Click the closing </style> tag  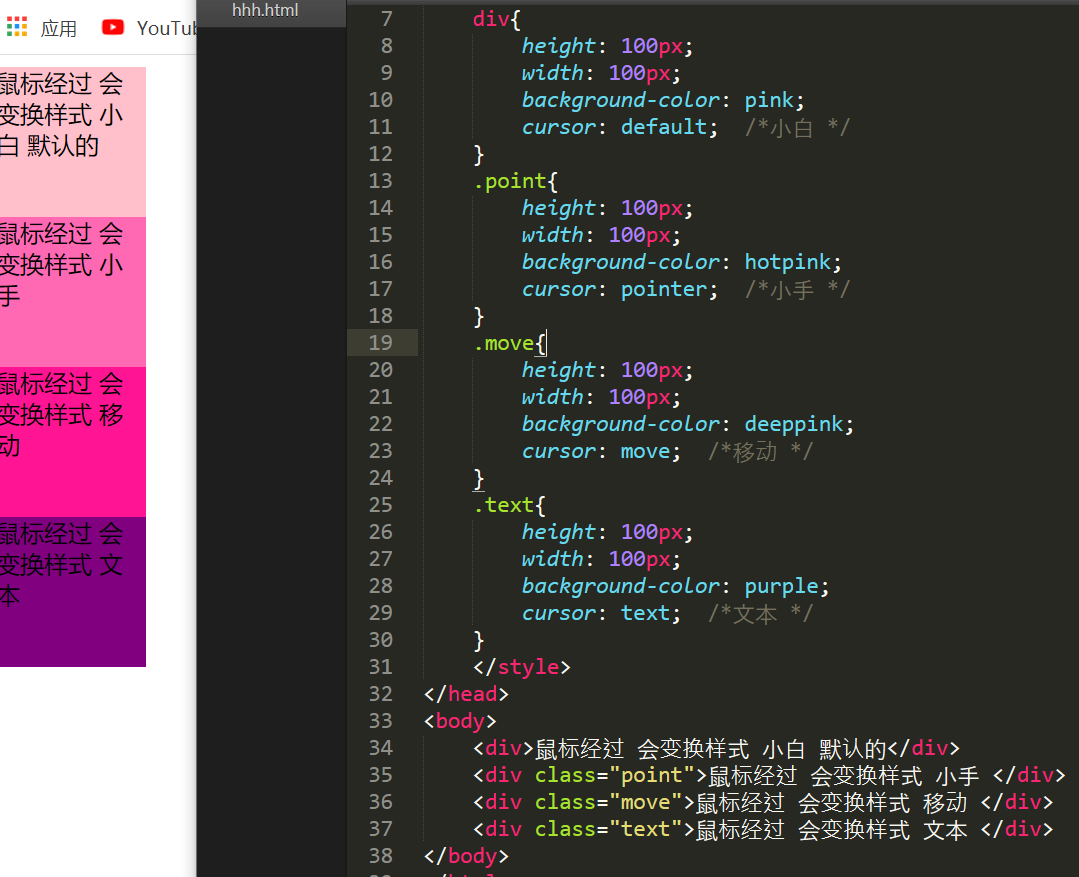coord(522,667)
